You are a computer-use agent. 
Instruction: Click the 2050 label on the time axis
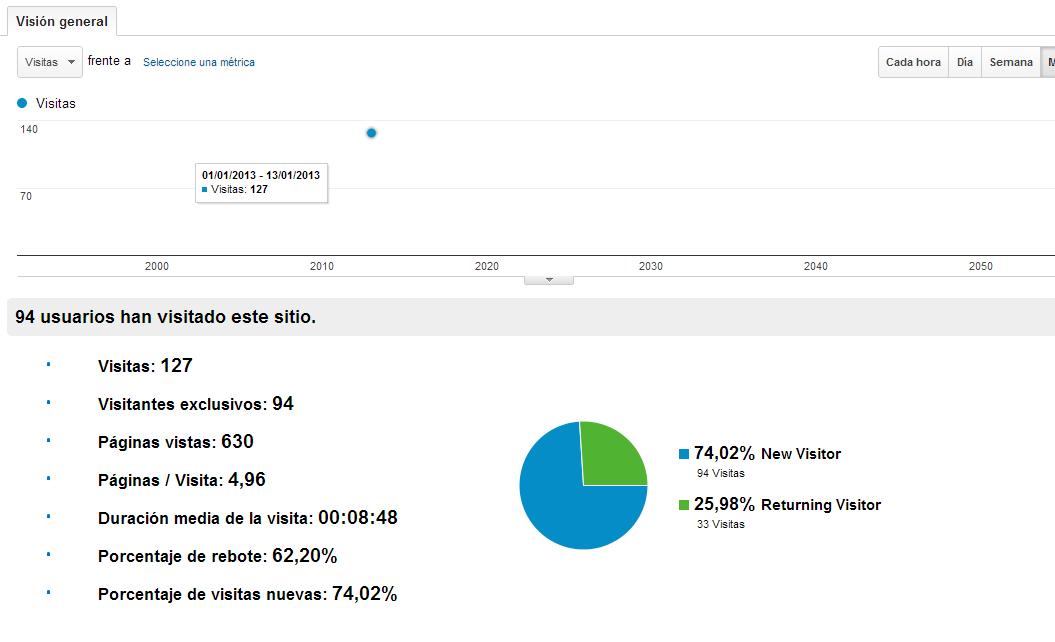[x=980, y=266]
